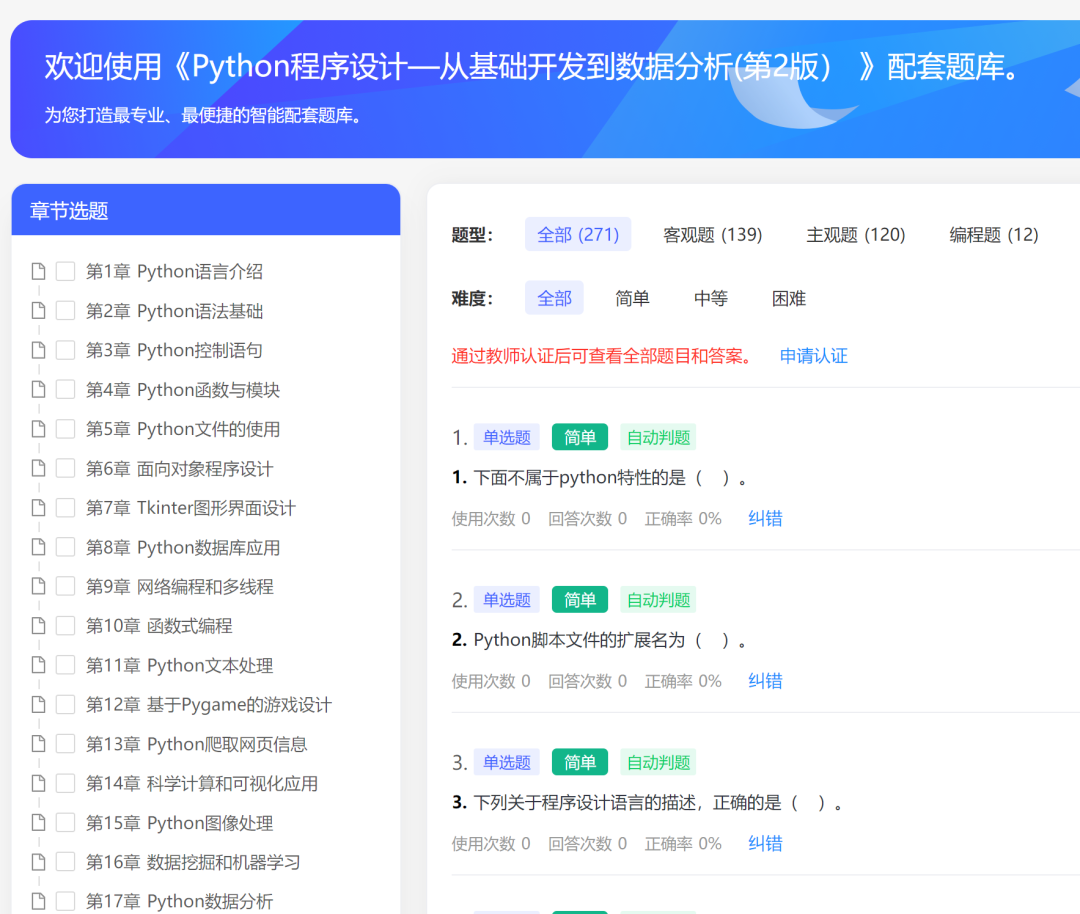Filter by 客观题 (139)

712,234
